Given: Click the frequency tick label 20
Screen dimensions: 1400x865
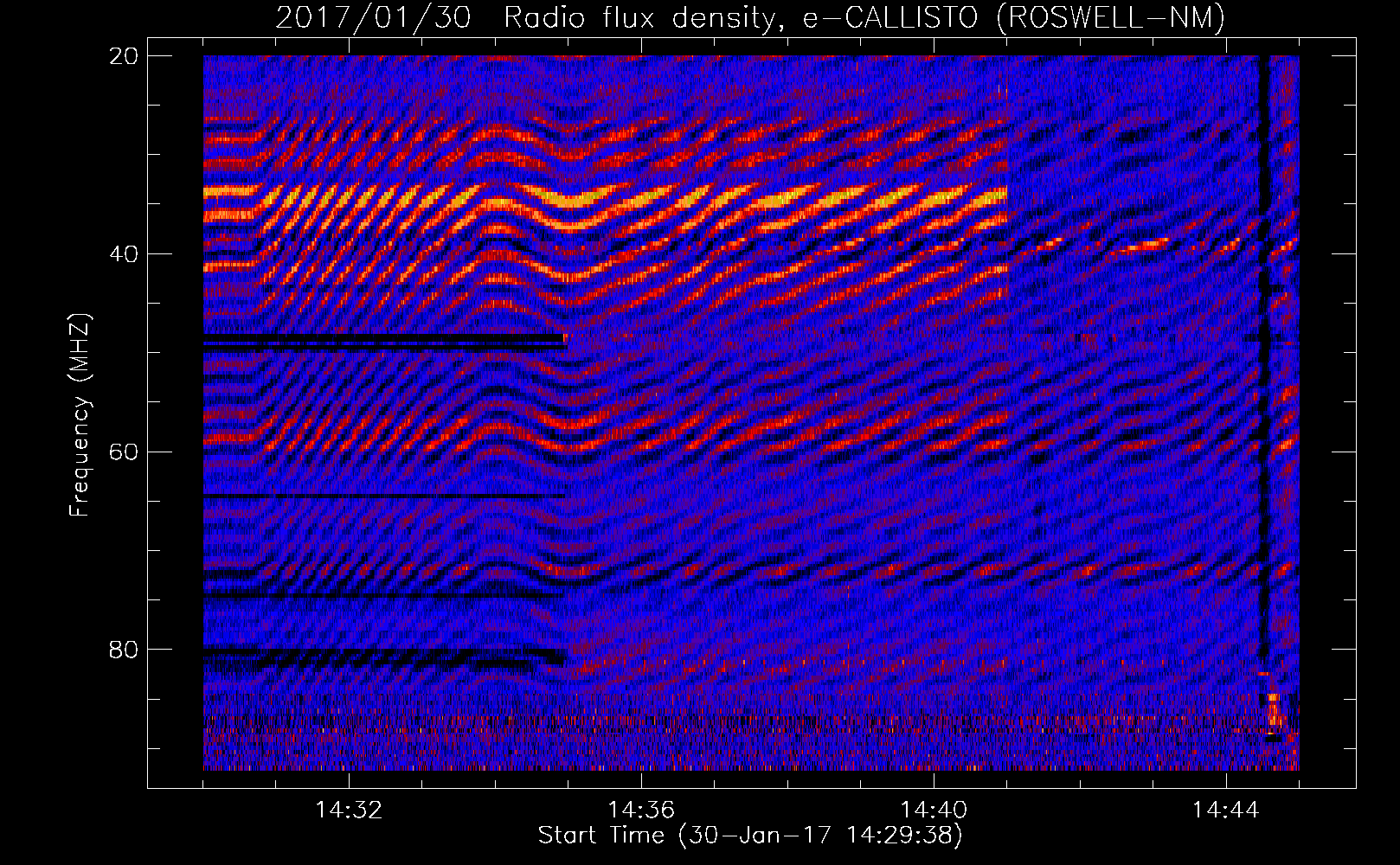Looking at the screenshot, I should coord(125,56).
